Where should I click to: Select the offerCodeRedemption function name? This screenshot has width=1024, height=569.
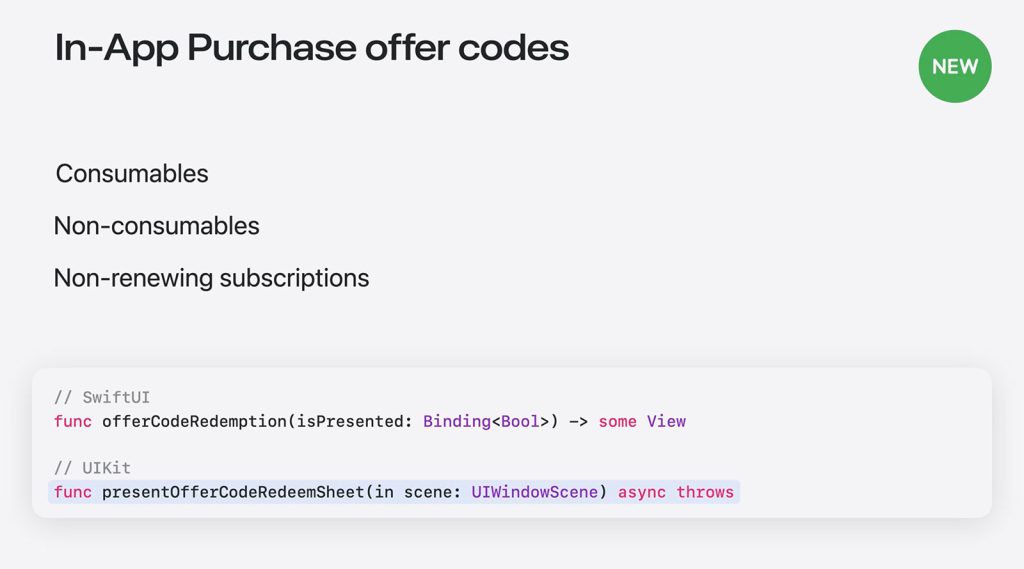coord(194,422)
